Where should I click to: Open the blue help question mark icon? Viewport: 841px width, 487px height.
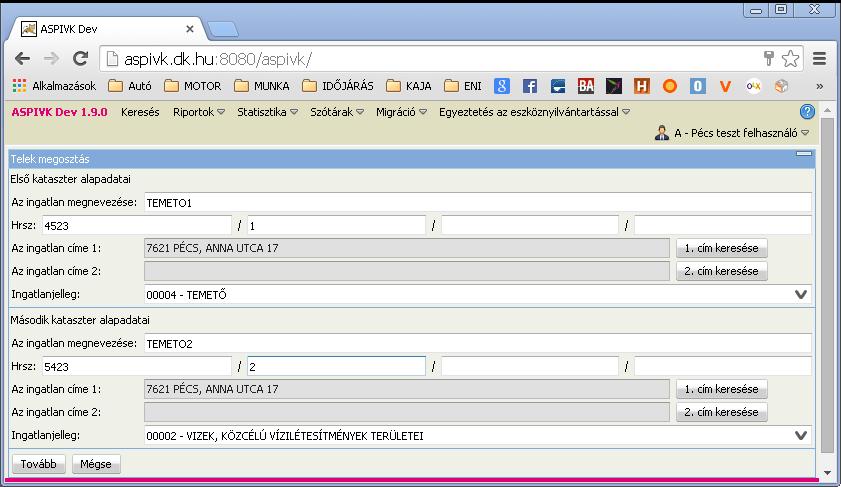click(x=807, y=112)
